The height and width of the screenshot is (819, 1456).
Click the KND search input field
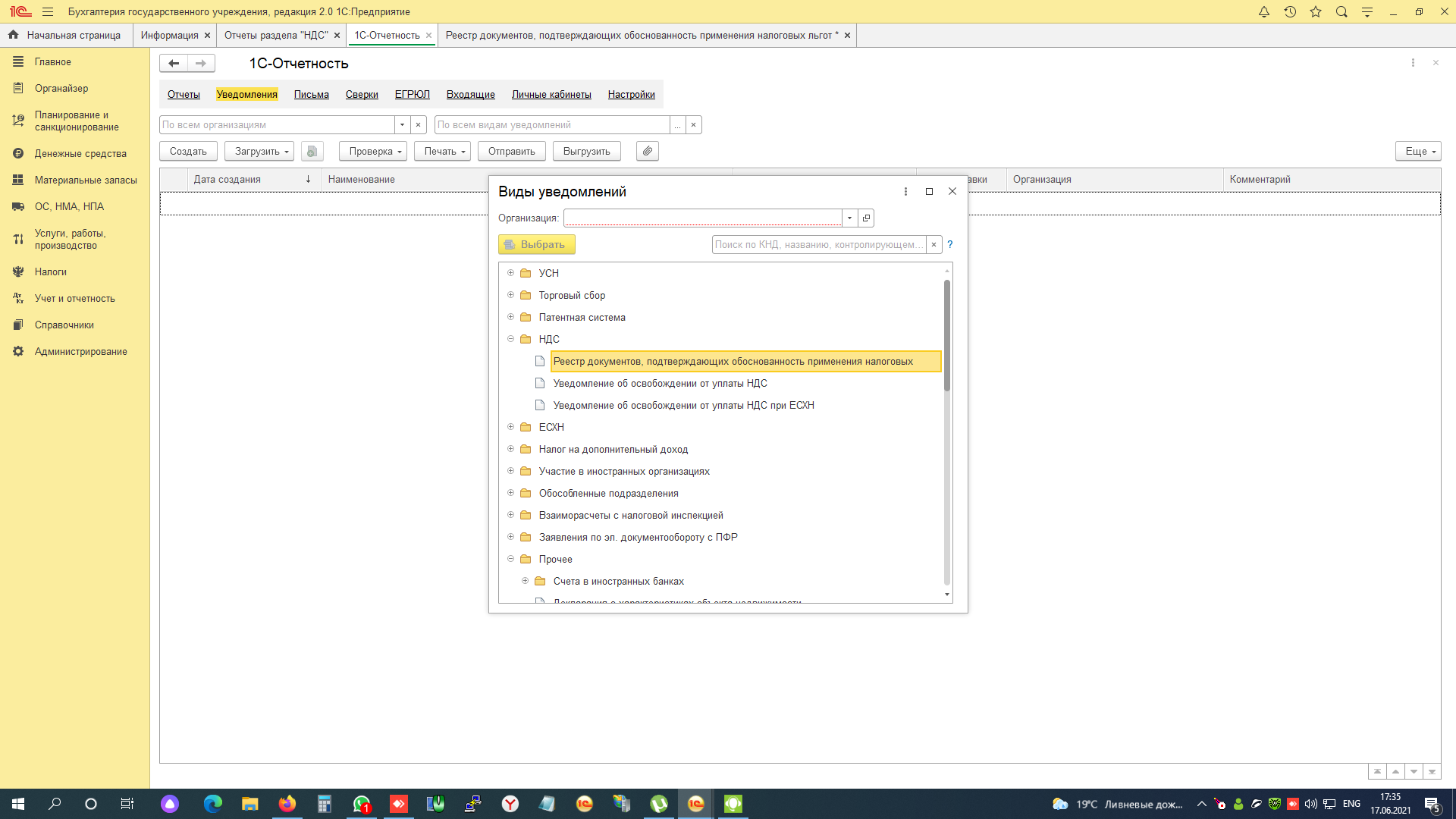pos(817,245)
